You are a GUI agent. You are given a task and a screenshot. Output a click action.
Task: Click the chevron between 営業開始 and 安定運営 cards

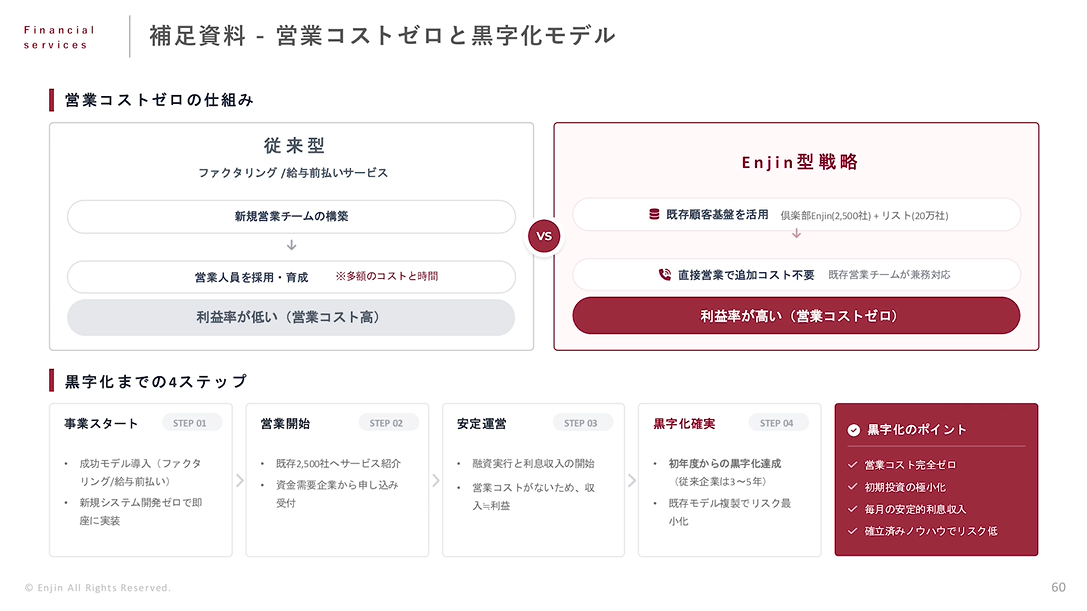point(436,481)
